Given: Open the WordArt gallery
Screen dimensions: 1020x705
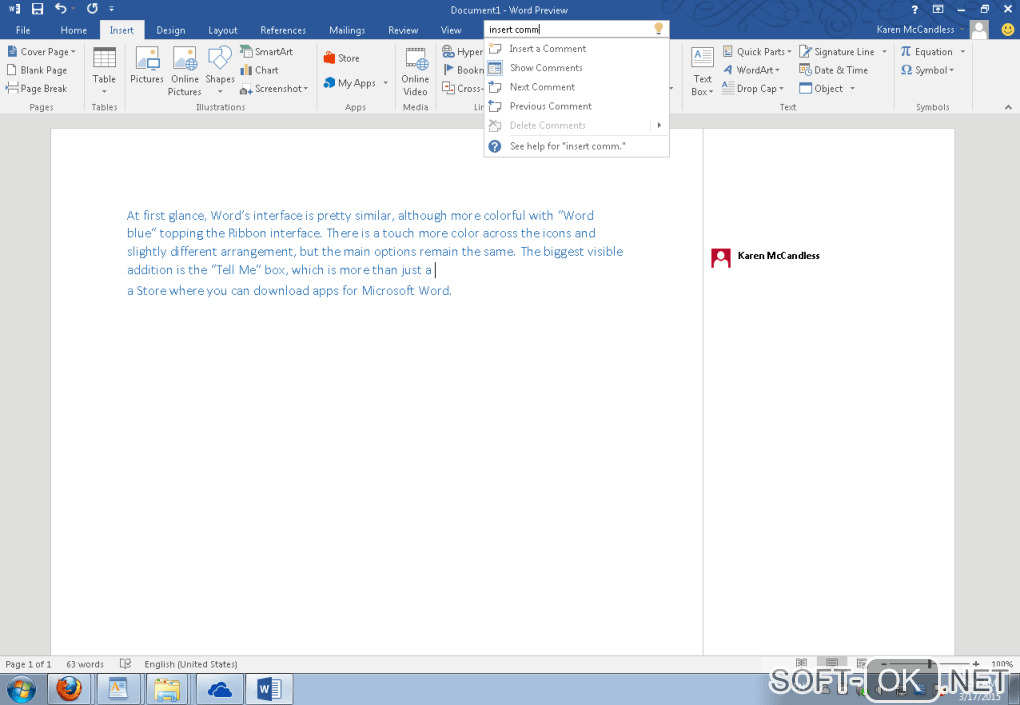Looking at the screenshot, I should (x=751, y=70).
